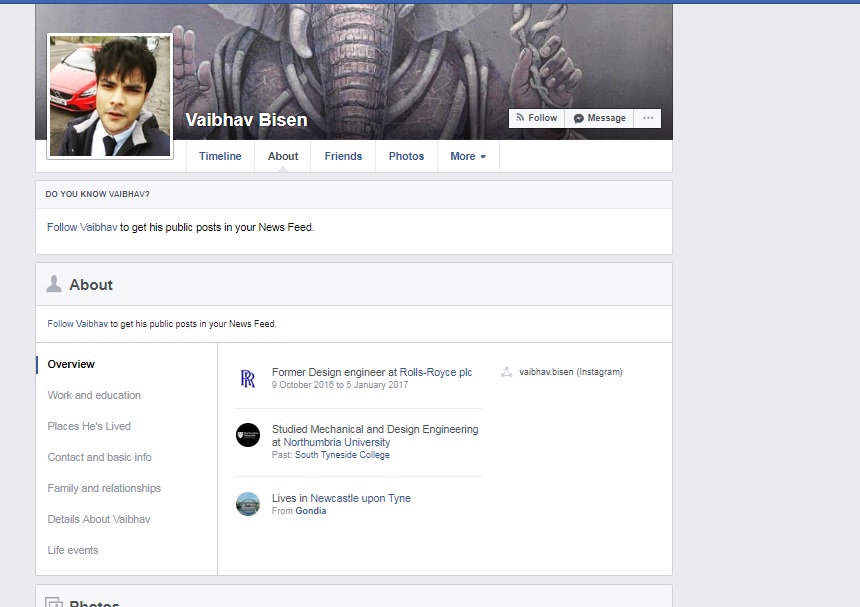Select Work and education in sidebar
Image resolution: width=860 pixels, height=607 pixels.
coord(94,395)
